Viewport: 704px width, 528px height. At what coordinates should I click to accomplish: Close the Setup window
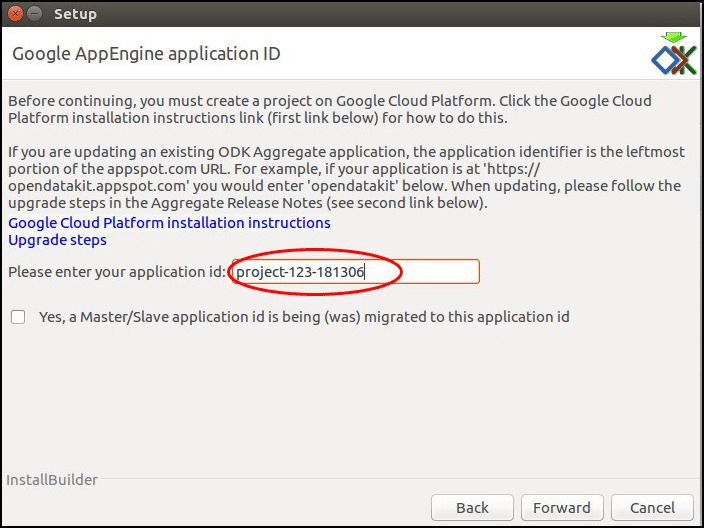point(15,13)
